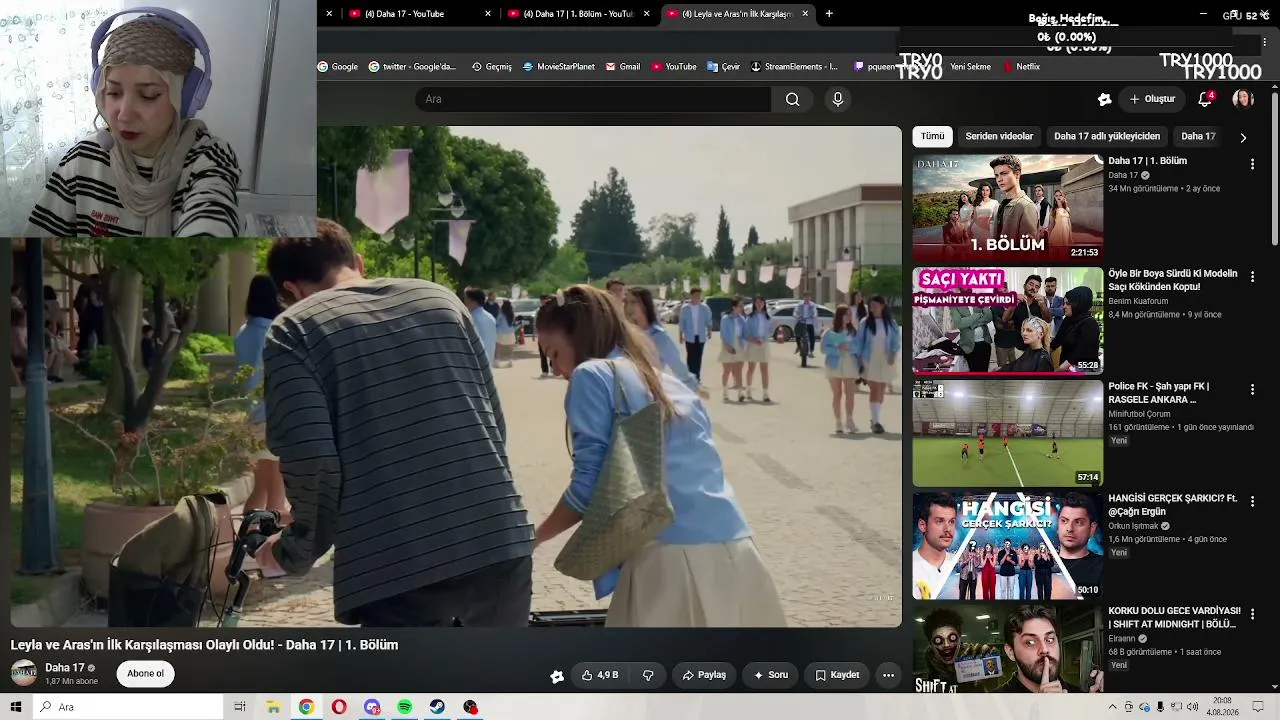Dislike the video with thumbs down
Viewport: 1280px width, 720px height.
[648, 675]
